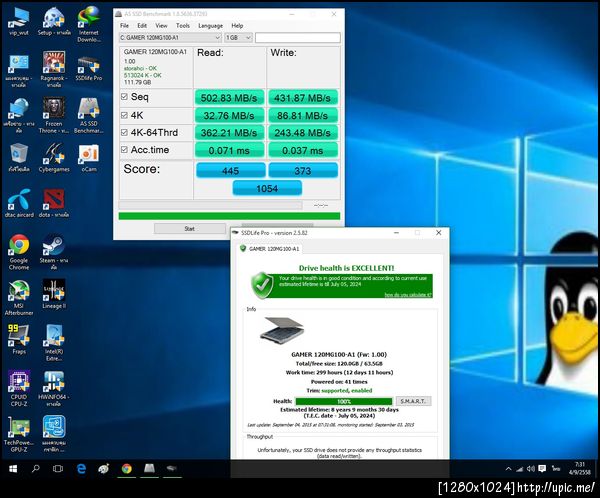This screenshot has height=498, width=600.
Task: Click the taskbar search magnifier icon
Action: (36, 469)
